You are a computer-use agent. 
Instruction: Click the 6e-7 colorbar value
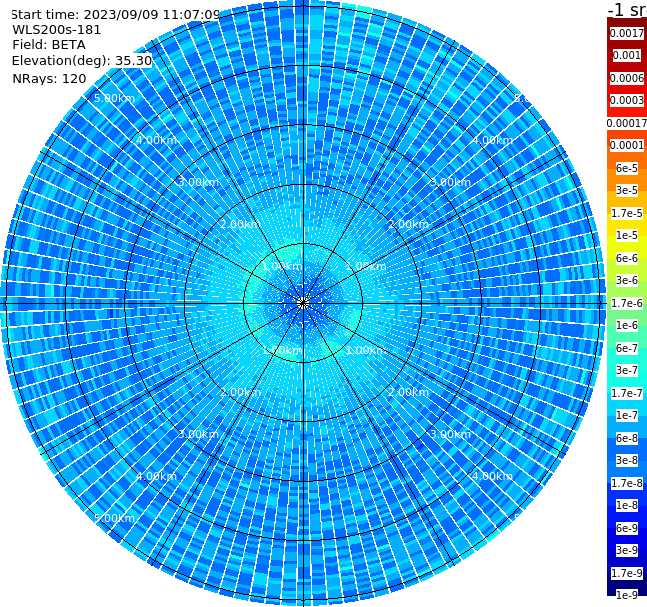627,348
